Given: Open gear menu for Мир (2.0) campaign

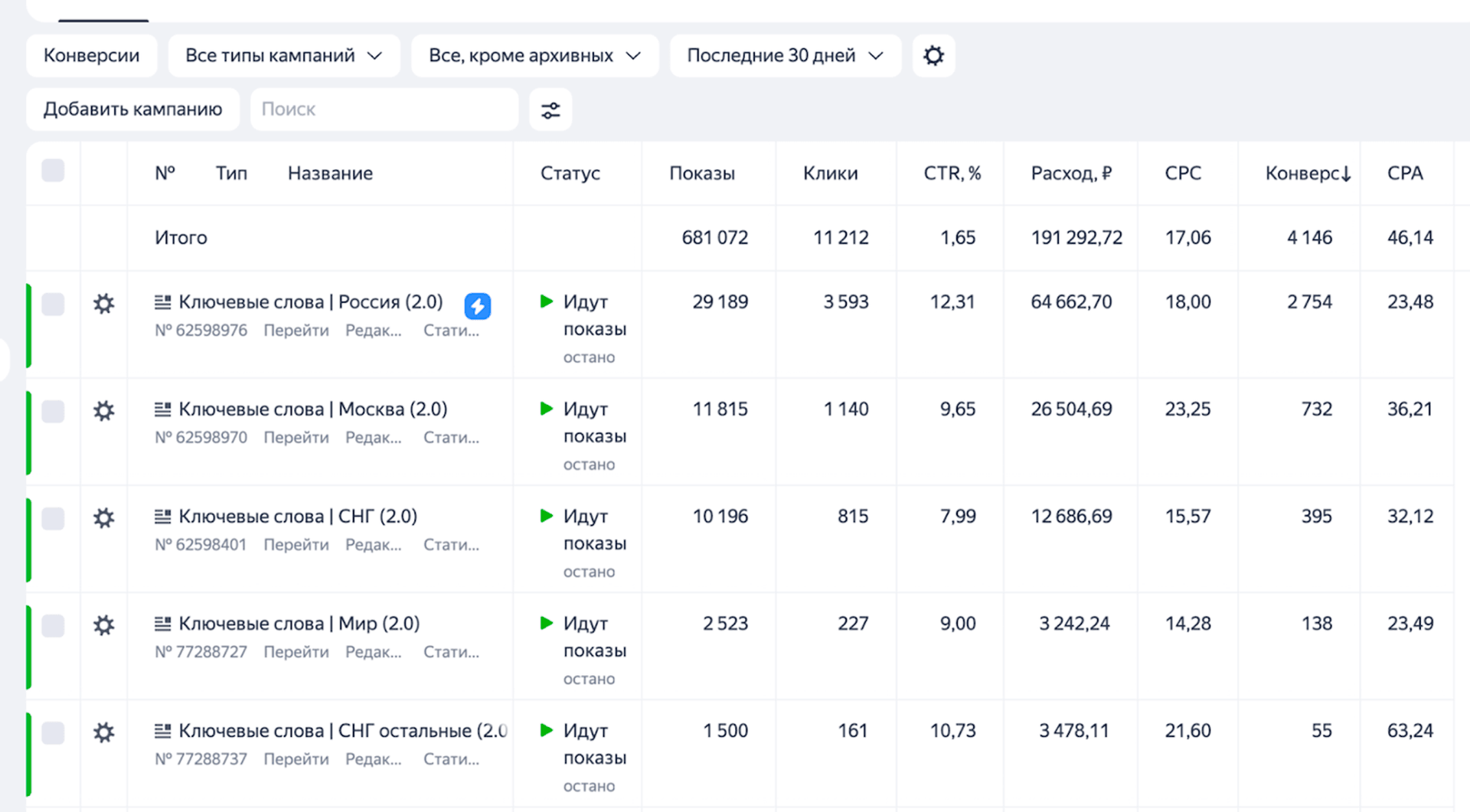Looking at the screenshot, I should (104, 625).
